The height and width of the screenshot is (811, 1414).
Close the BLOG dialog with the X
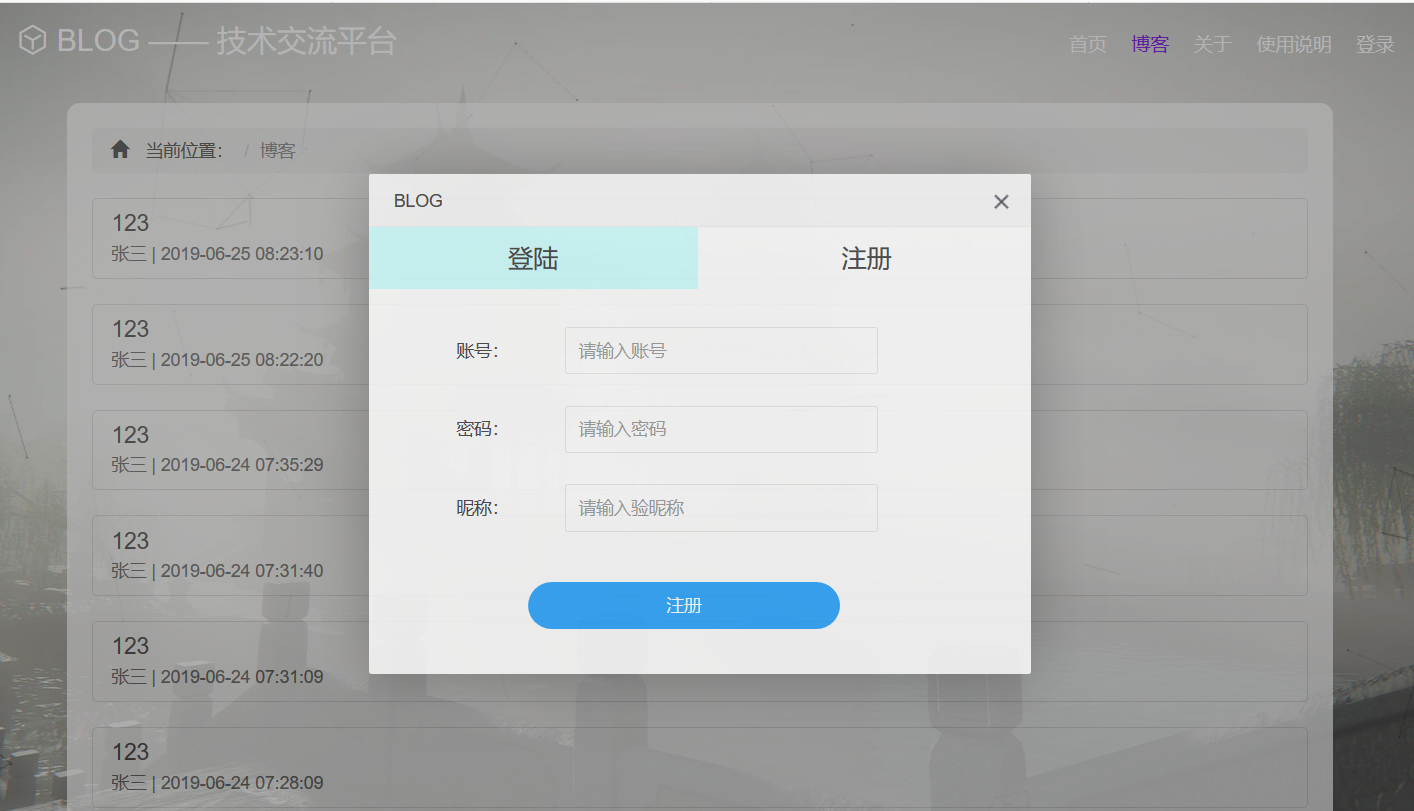1001,202
